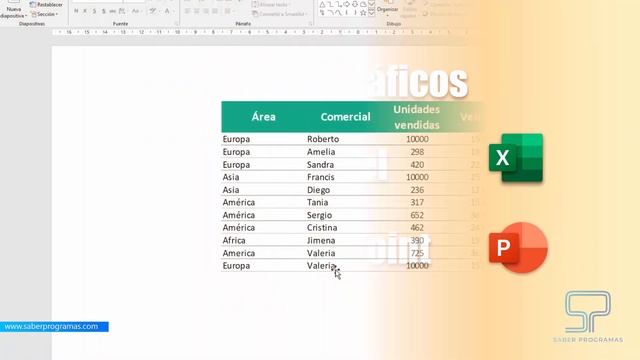Click the Tania cell
Image resolution: width=640 pixels, height=360 pixels.
318,202
